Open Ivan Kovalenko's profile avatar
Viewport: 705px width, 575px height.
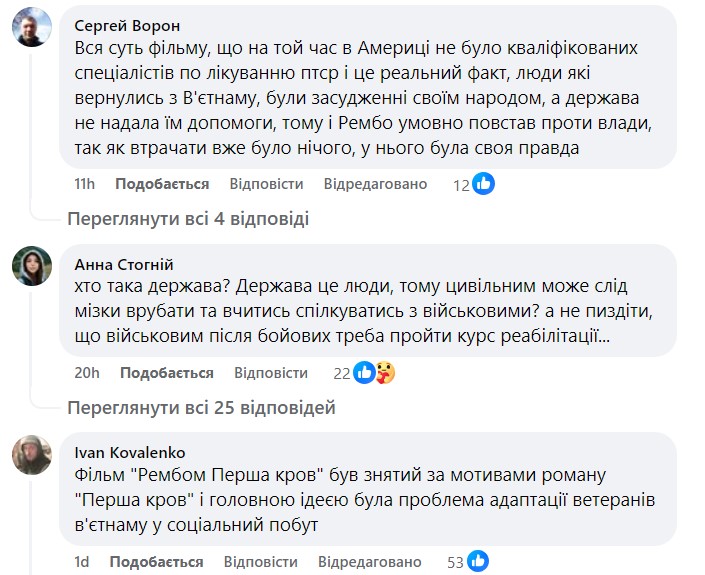click(x=31, y=455)
